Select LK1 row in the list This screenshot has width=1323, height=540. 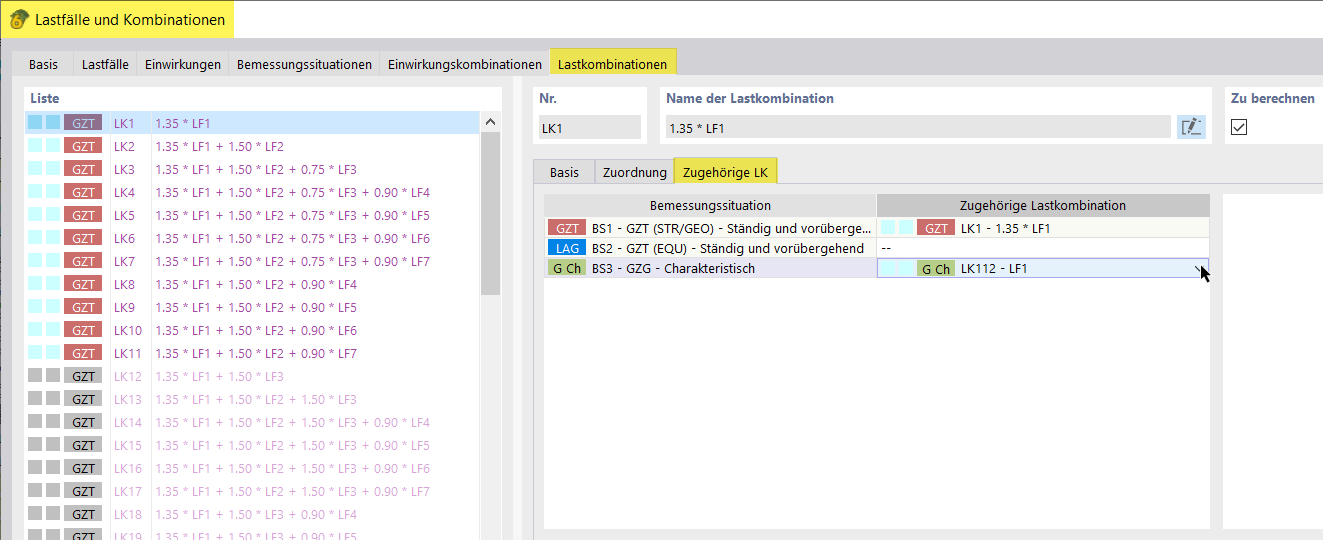coord(252,123)
